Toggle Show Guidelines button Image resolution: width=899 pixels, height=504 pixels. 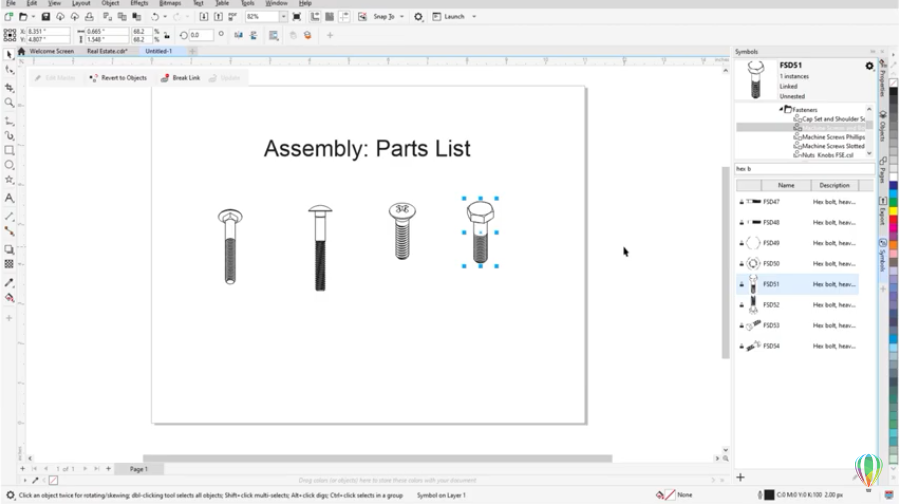click(344, 17)
